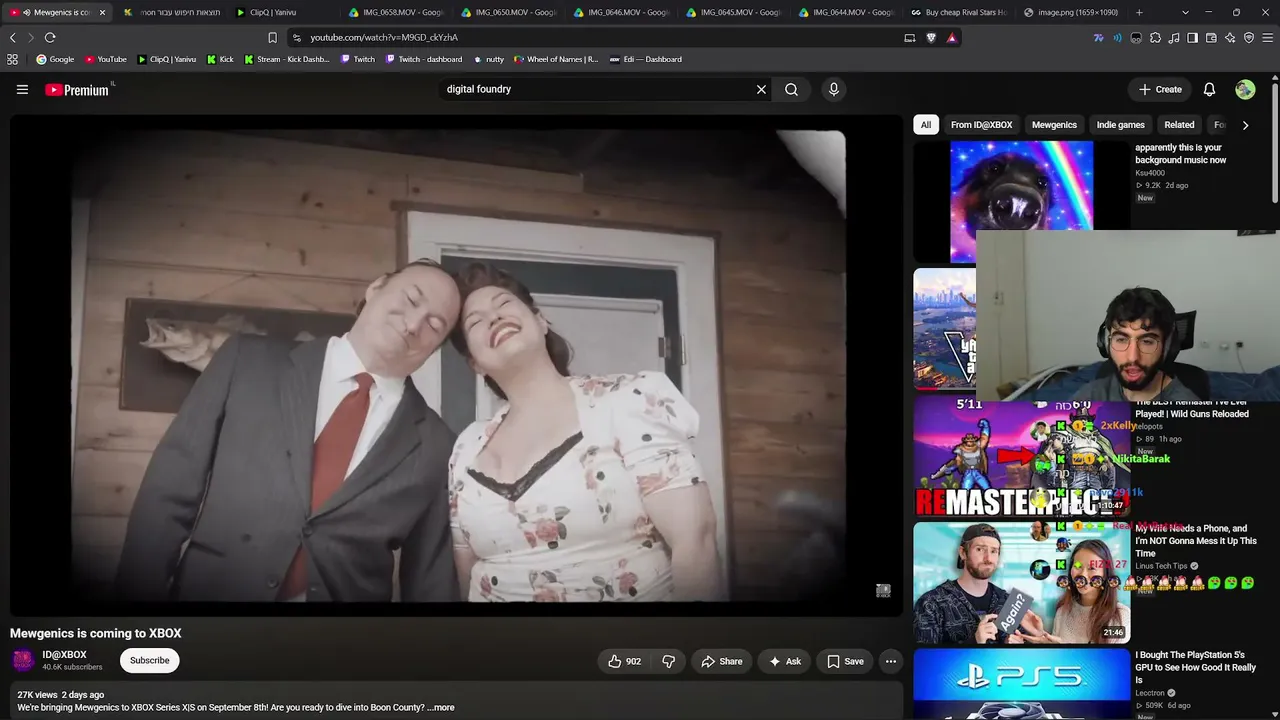Image resolution: width=1280 pixels, height=720 pixels.
Task: Open the PlayStation 5 GPU video thumbnail
Action: click(x=1021, y=684)
